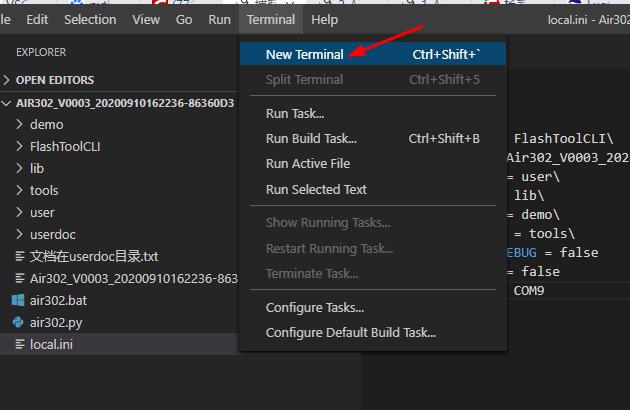Expand the demo folder
The width and height of the screenshot is (630, 410).
(x=119, y=125)
